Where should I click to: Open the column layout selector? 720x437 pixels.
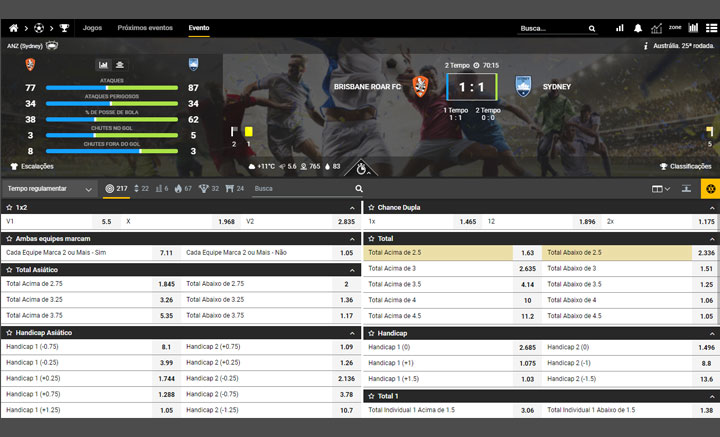point(661,189)
